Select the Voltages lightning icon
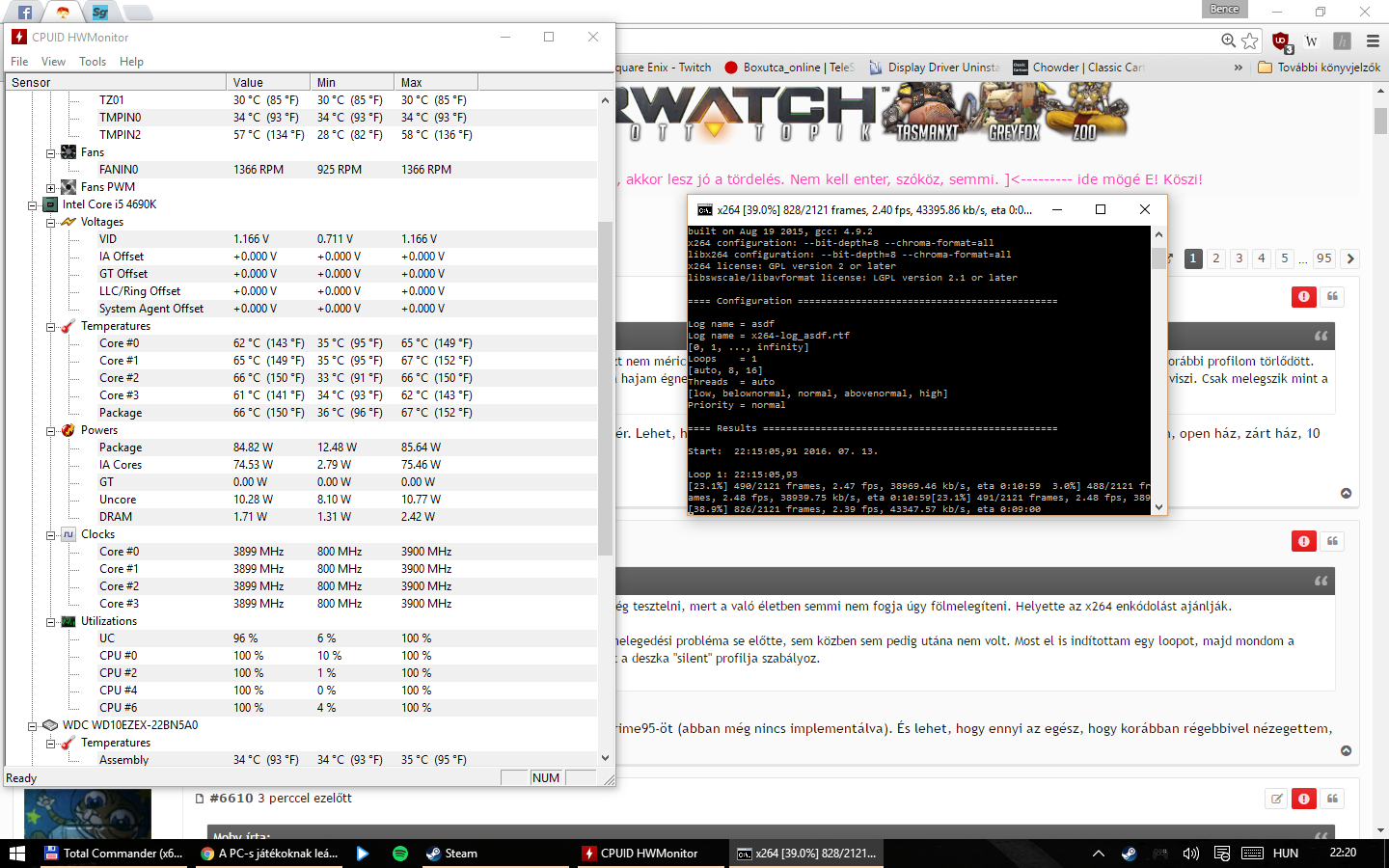Viewport: 1389px width, 868px height. pos(68,222)
